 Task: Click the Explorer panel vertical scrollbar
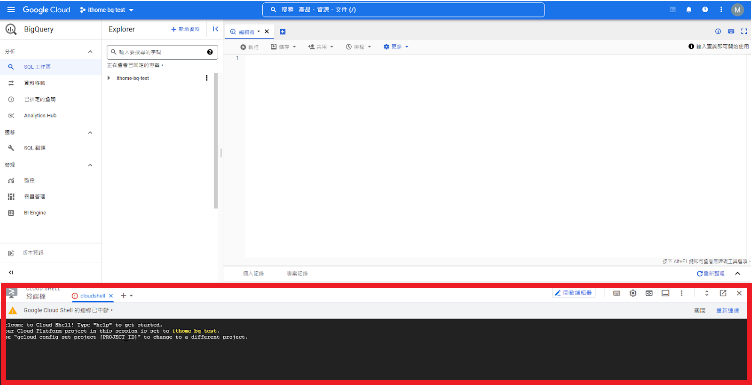pos(216,140)
